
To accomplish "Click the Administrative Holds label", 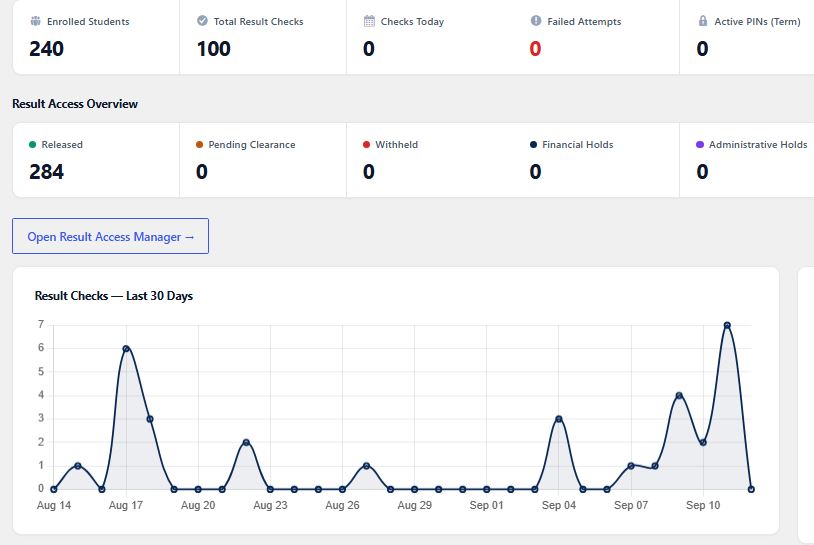I will [x=758, y=145].
